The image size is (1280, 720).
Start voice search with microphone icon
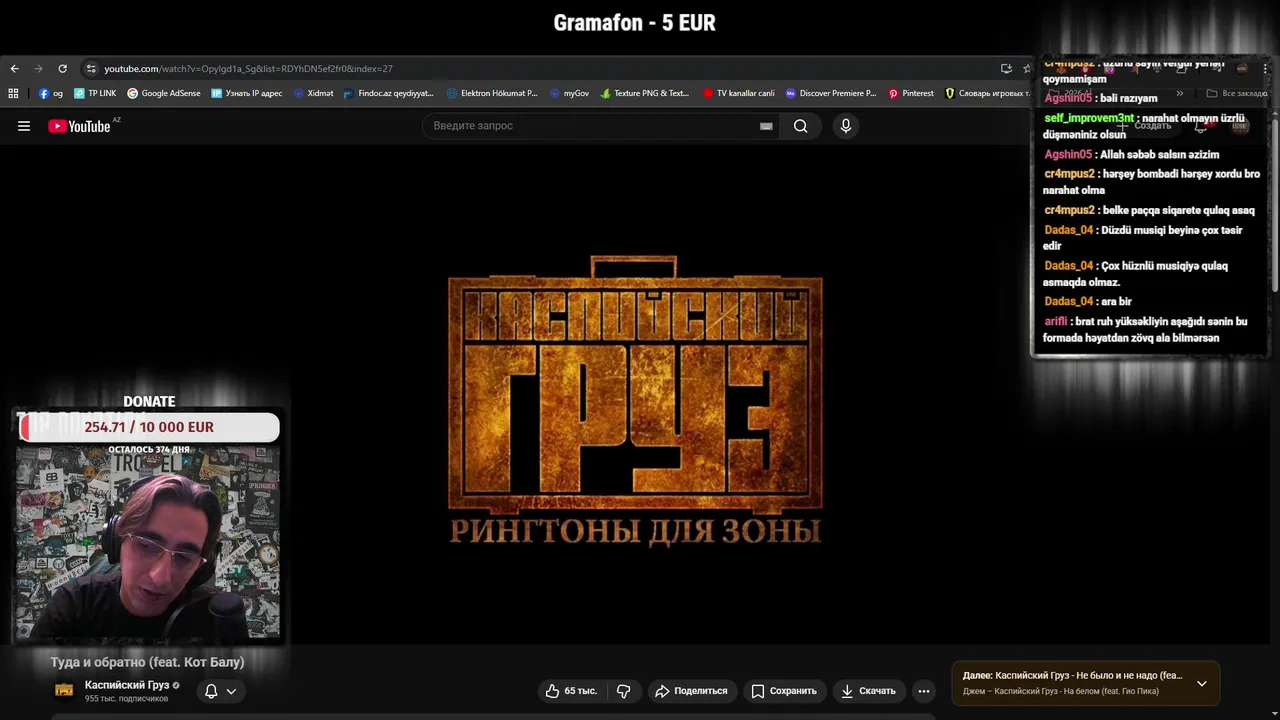click(846, 126)
